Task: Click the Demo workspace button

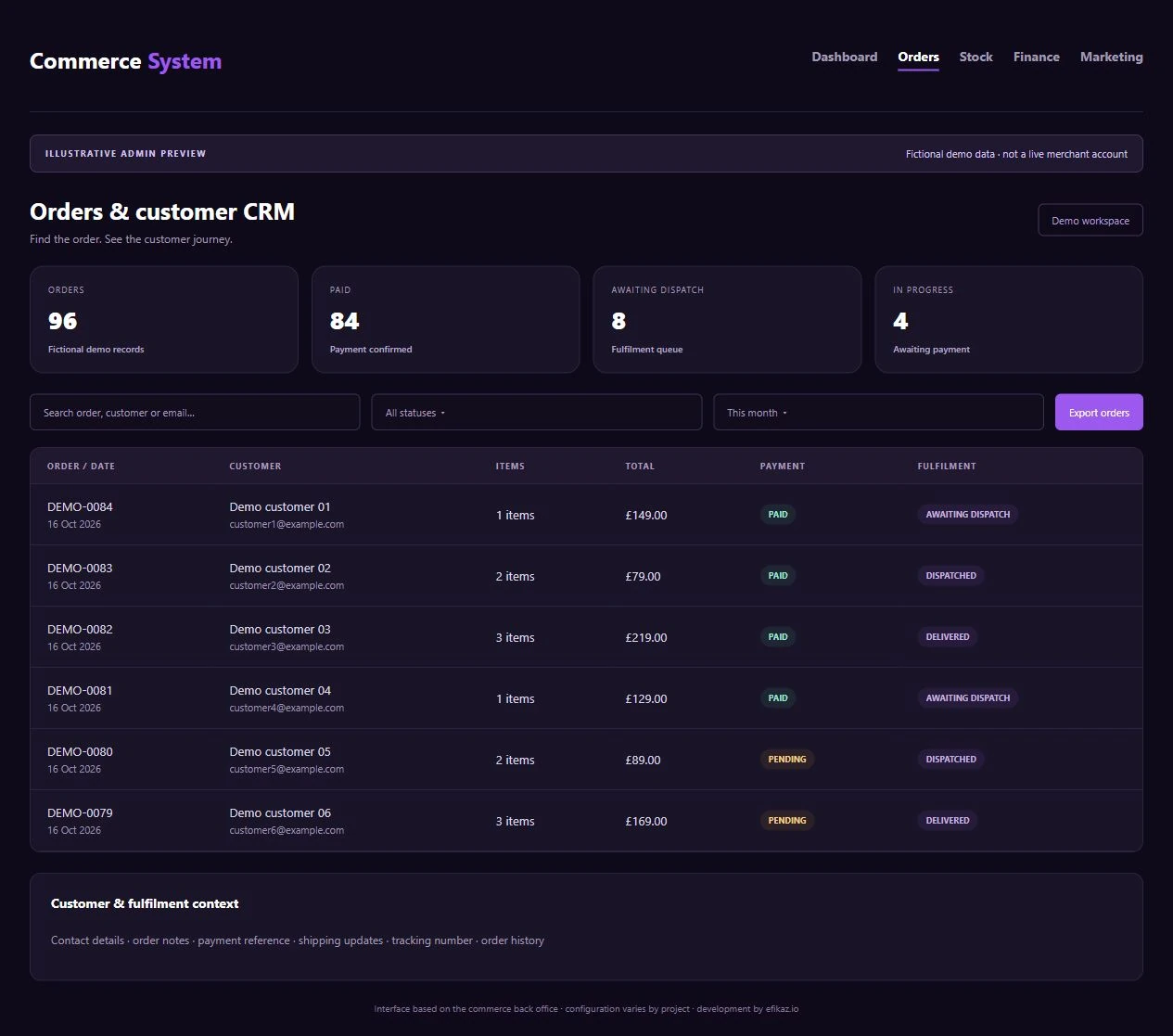Action: click(x=1090, y=221)
